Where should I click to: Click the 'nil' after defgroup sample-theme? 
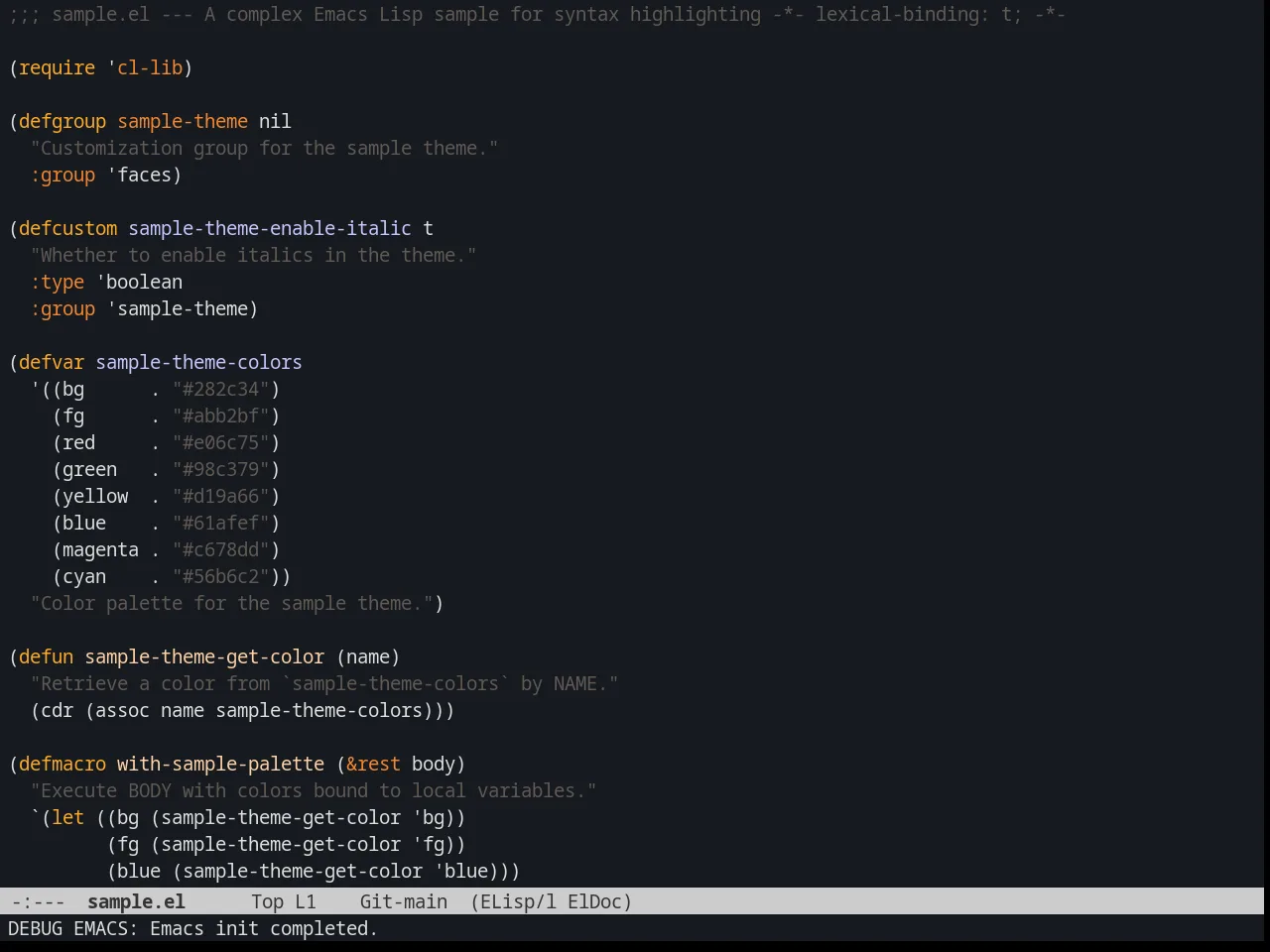click(276, 121)
